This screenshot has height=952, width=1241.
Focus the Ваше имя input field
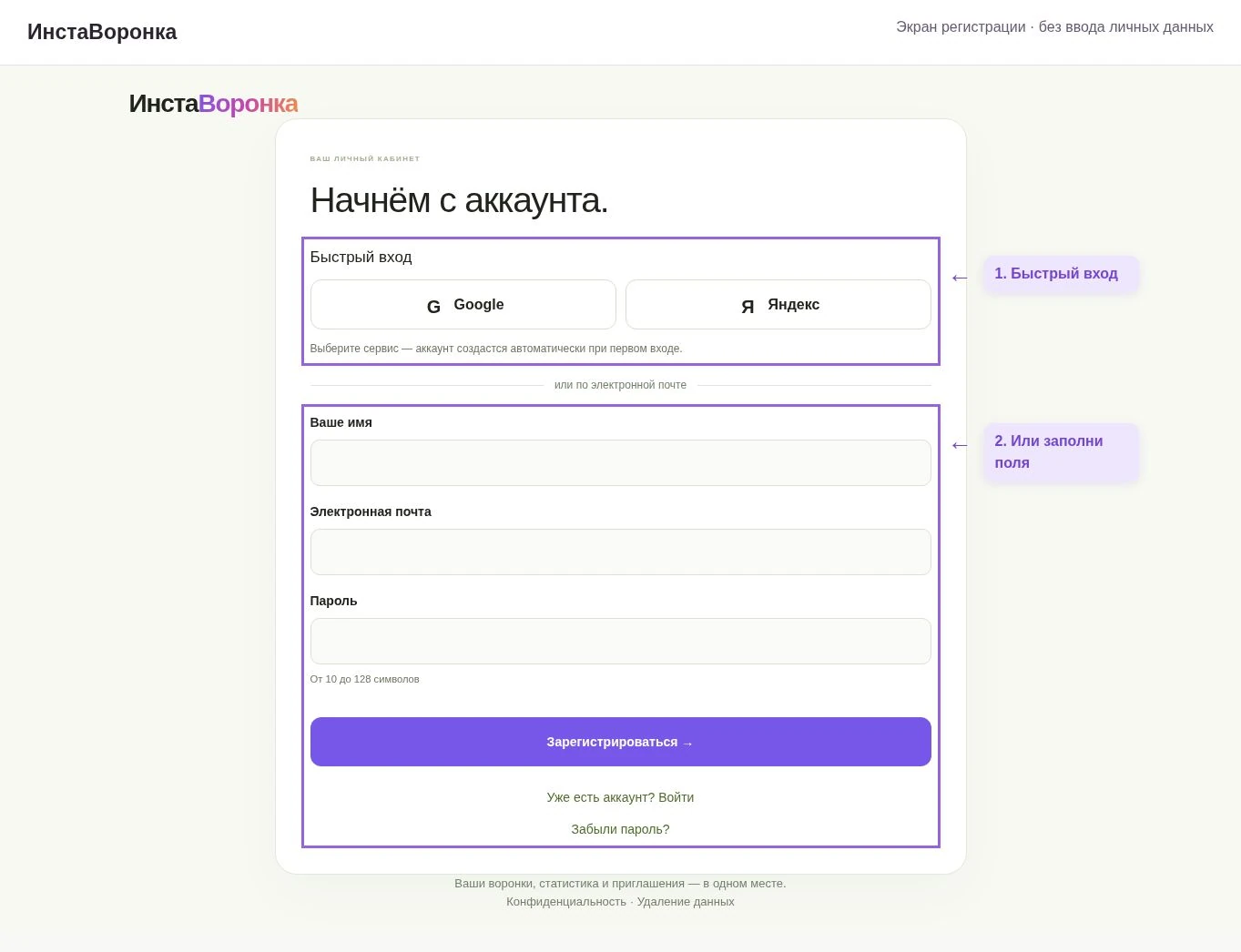[x=621, y=462]
